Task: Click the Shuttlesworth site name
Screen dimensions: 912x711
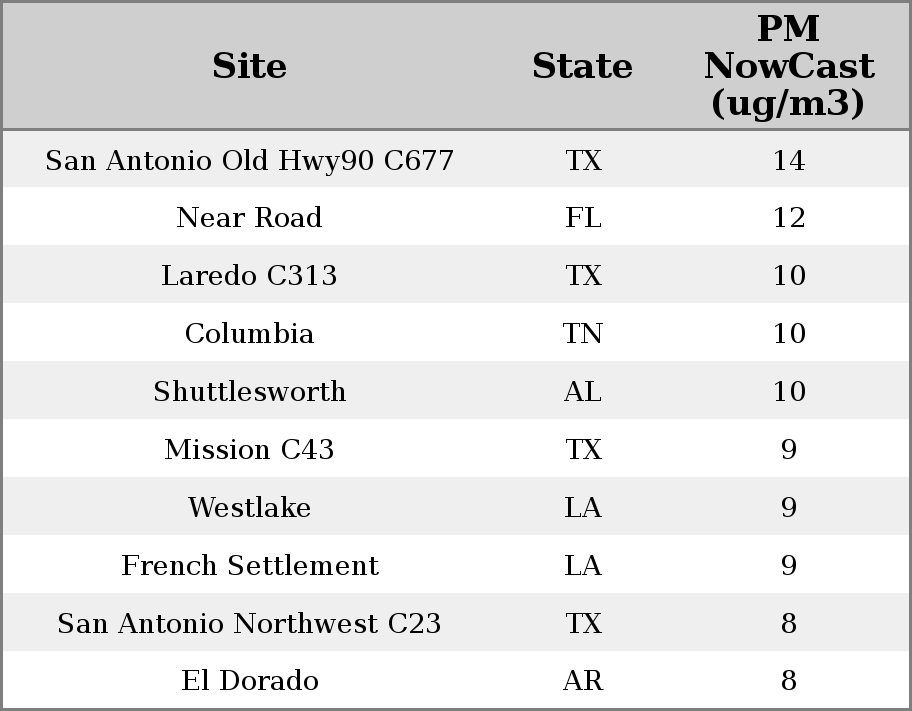Action: 250,391
